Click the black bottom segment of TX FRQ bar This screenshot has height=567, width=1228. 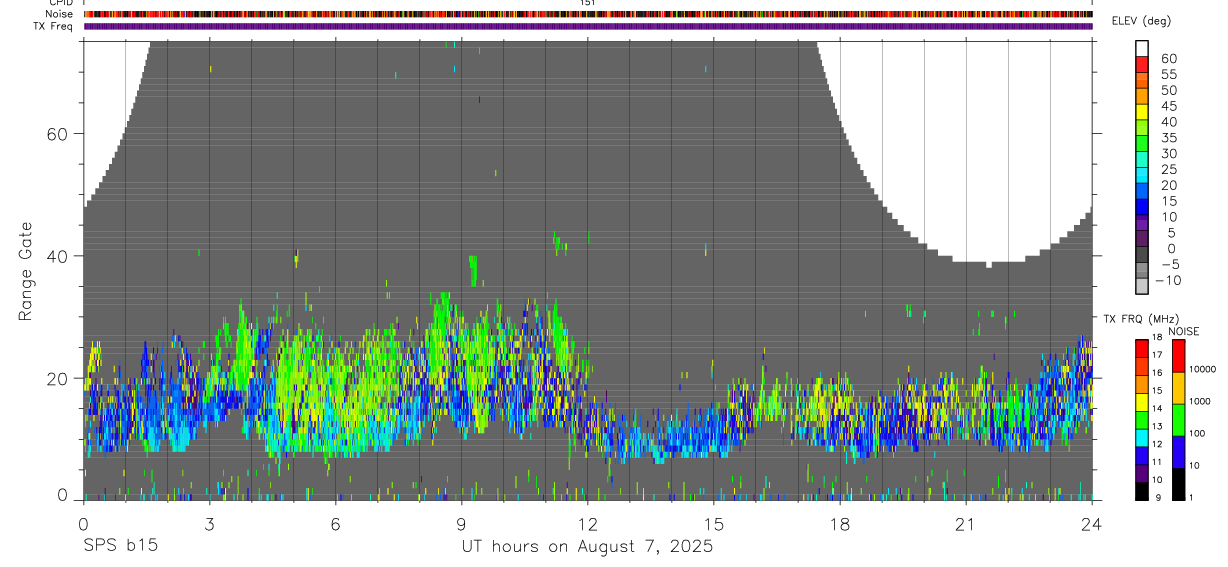1142,490
